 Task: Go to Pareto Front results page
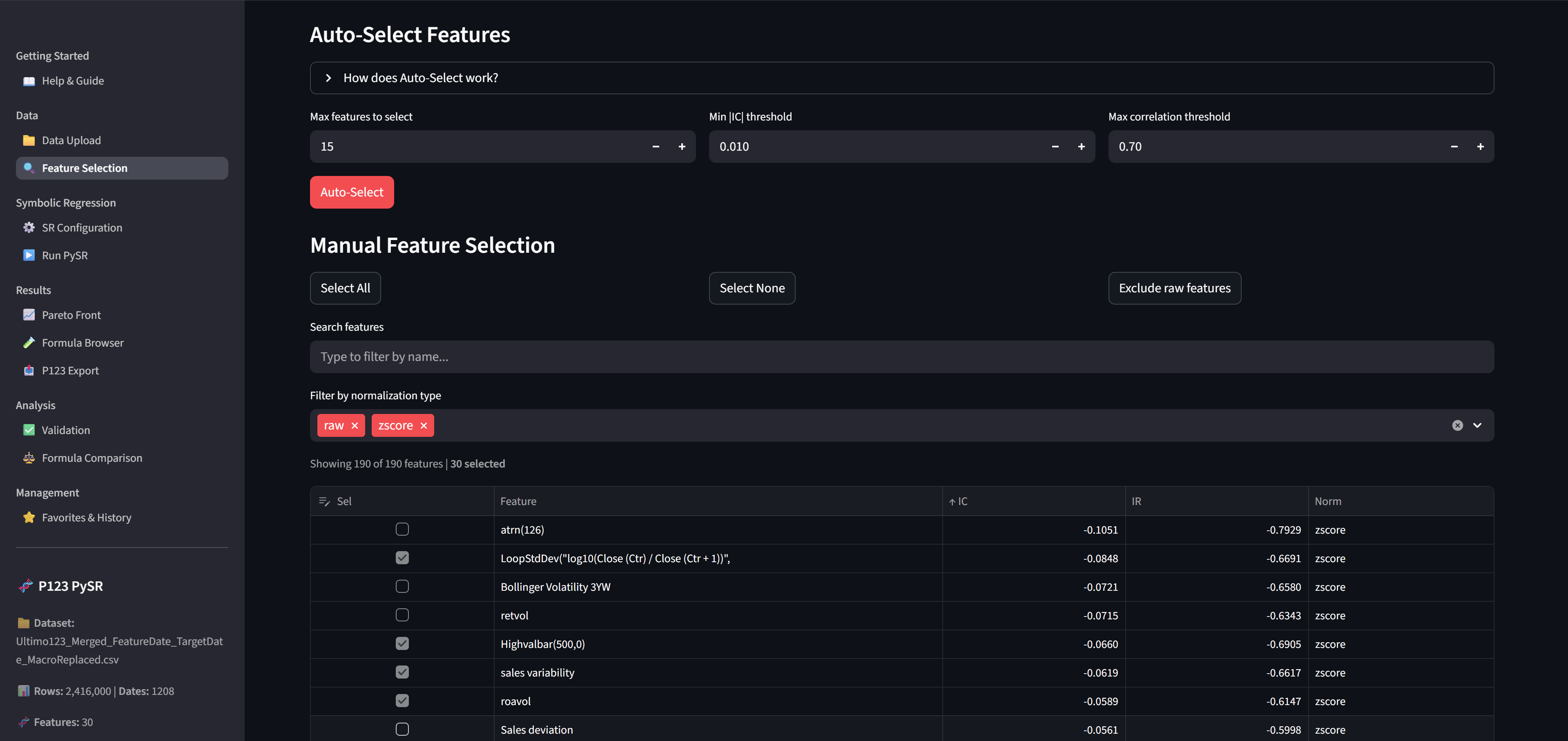click(x=71, y=315)
